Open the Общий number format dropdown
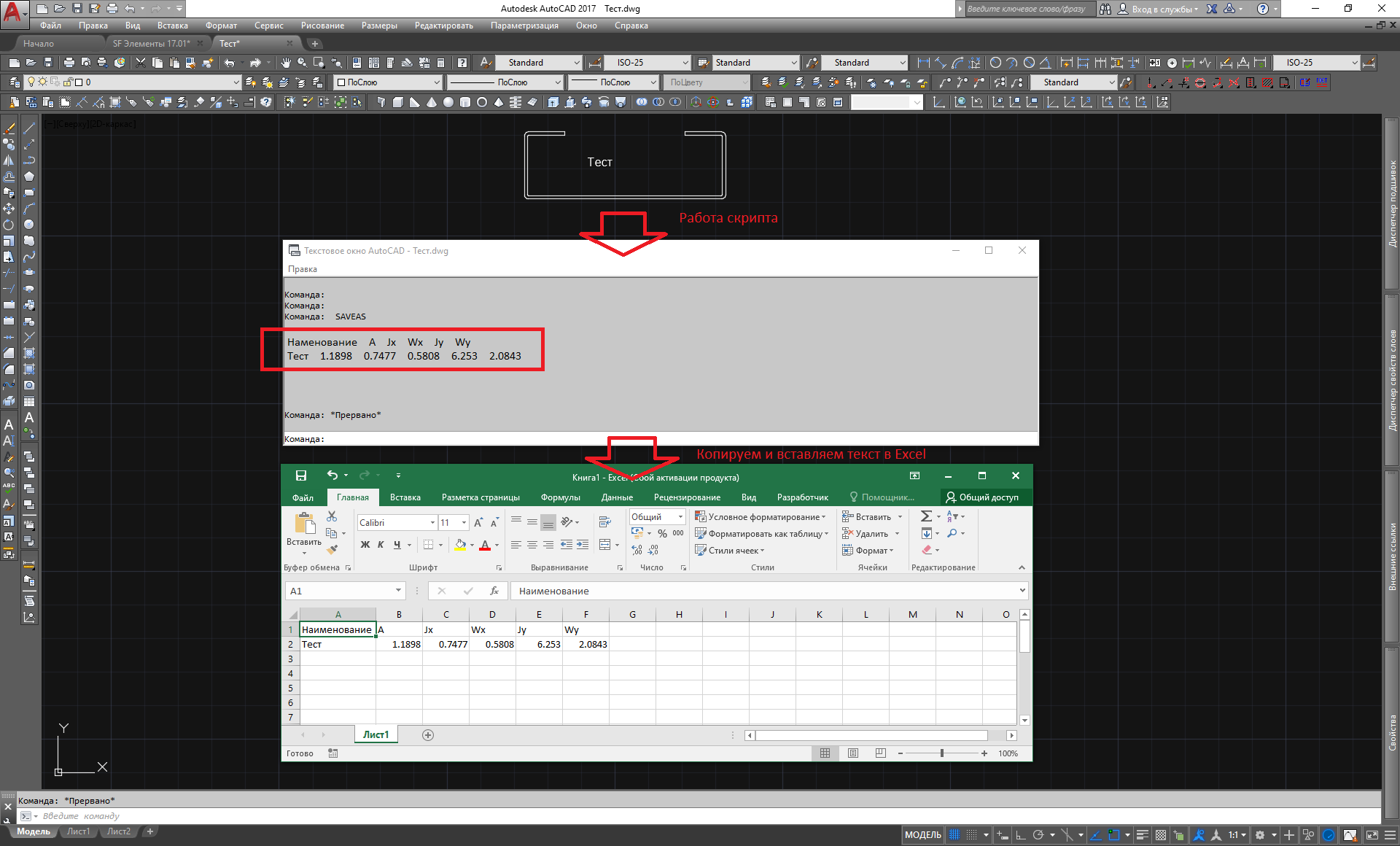 pos(680,516)
